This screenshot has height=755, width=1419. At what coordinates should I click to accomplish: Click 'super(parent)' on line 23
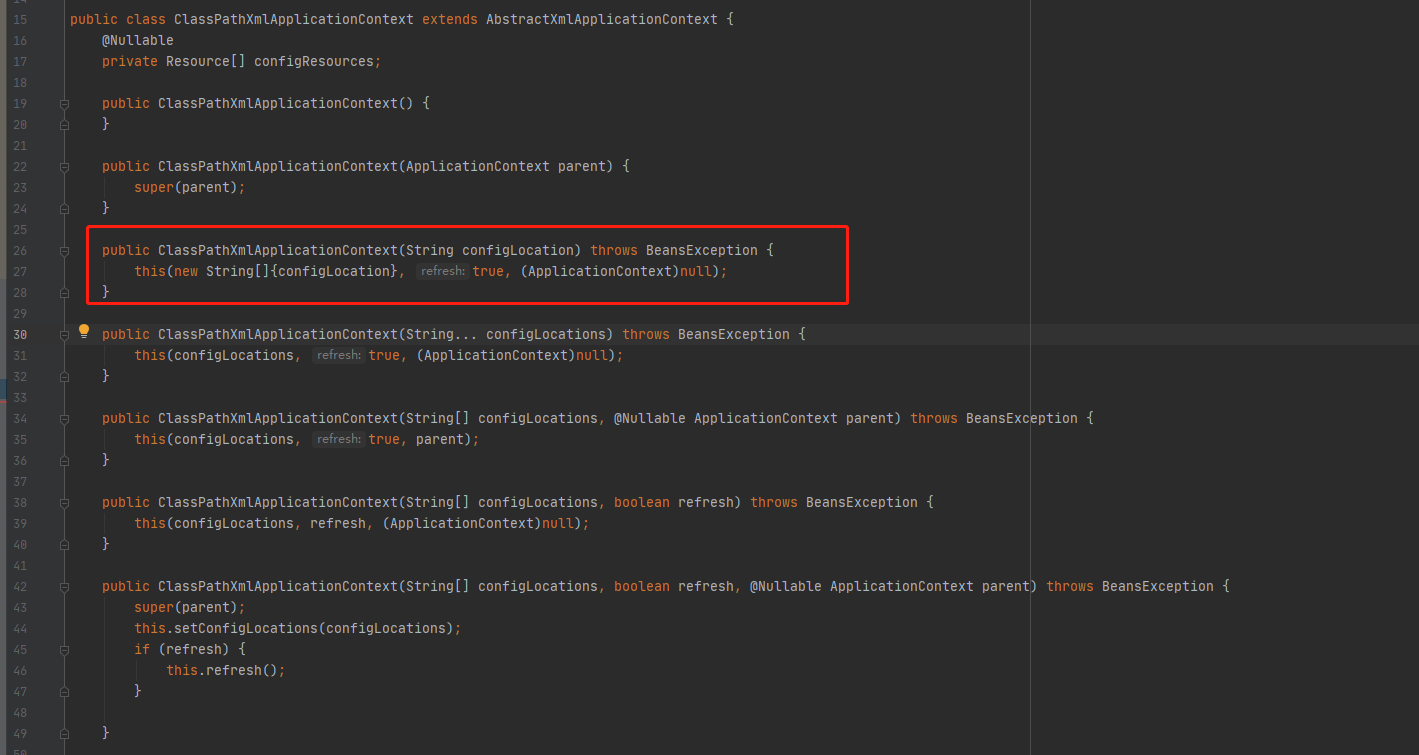coord(186,187)
